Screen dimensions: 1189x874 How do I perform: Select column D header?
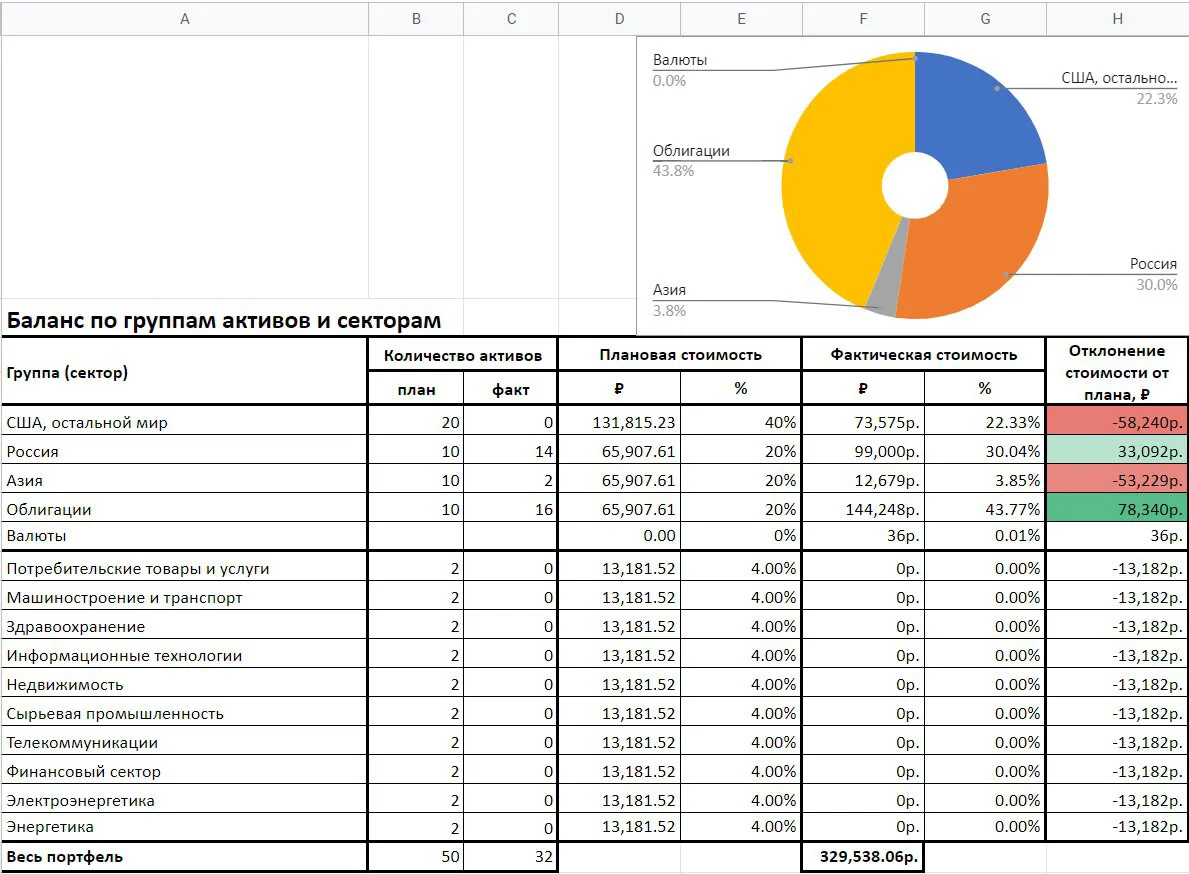click(x=620, y=19)
